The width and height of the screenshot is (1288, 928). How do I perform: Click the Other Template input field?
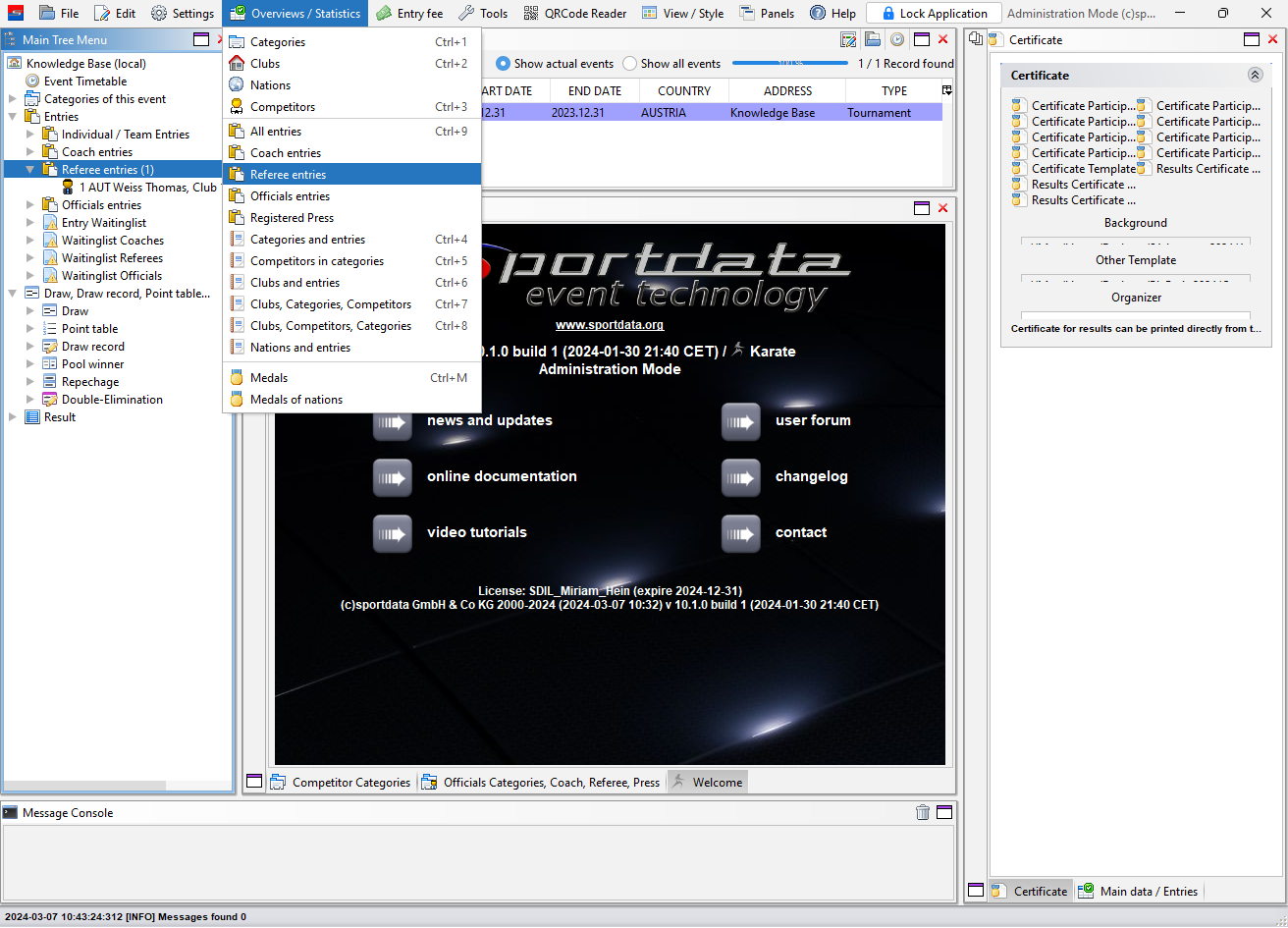coord(1136,279)
